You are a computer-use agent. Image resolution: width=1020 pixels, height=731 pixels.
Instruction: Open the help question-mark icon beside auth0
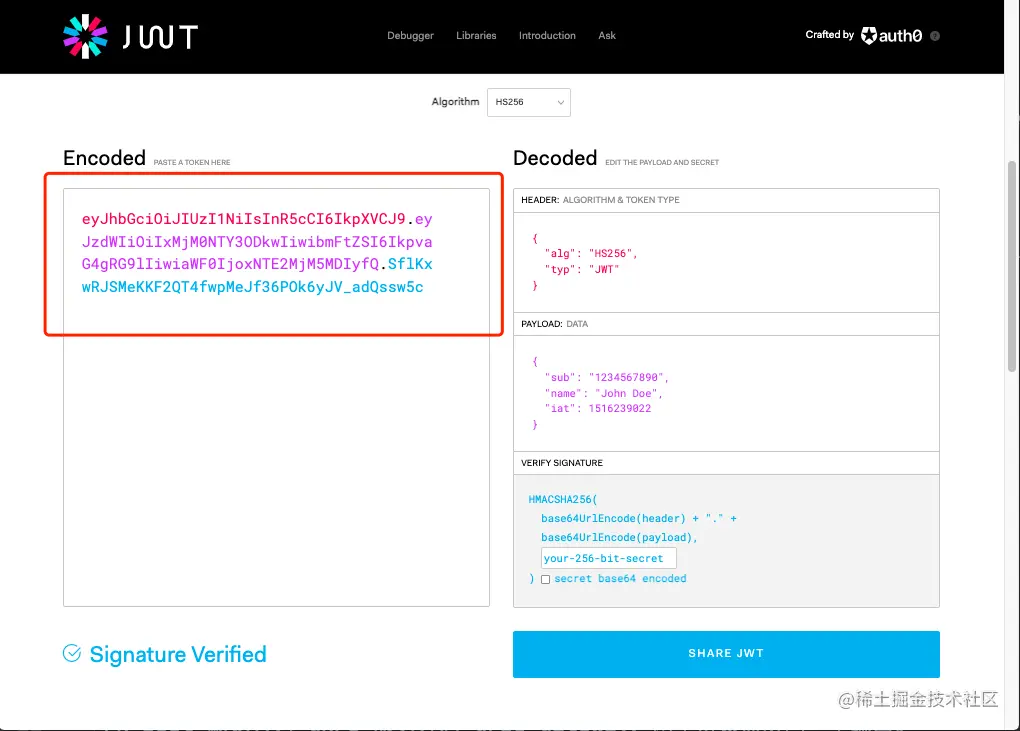[934, 36]
